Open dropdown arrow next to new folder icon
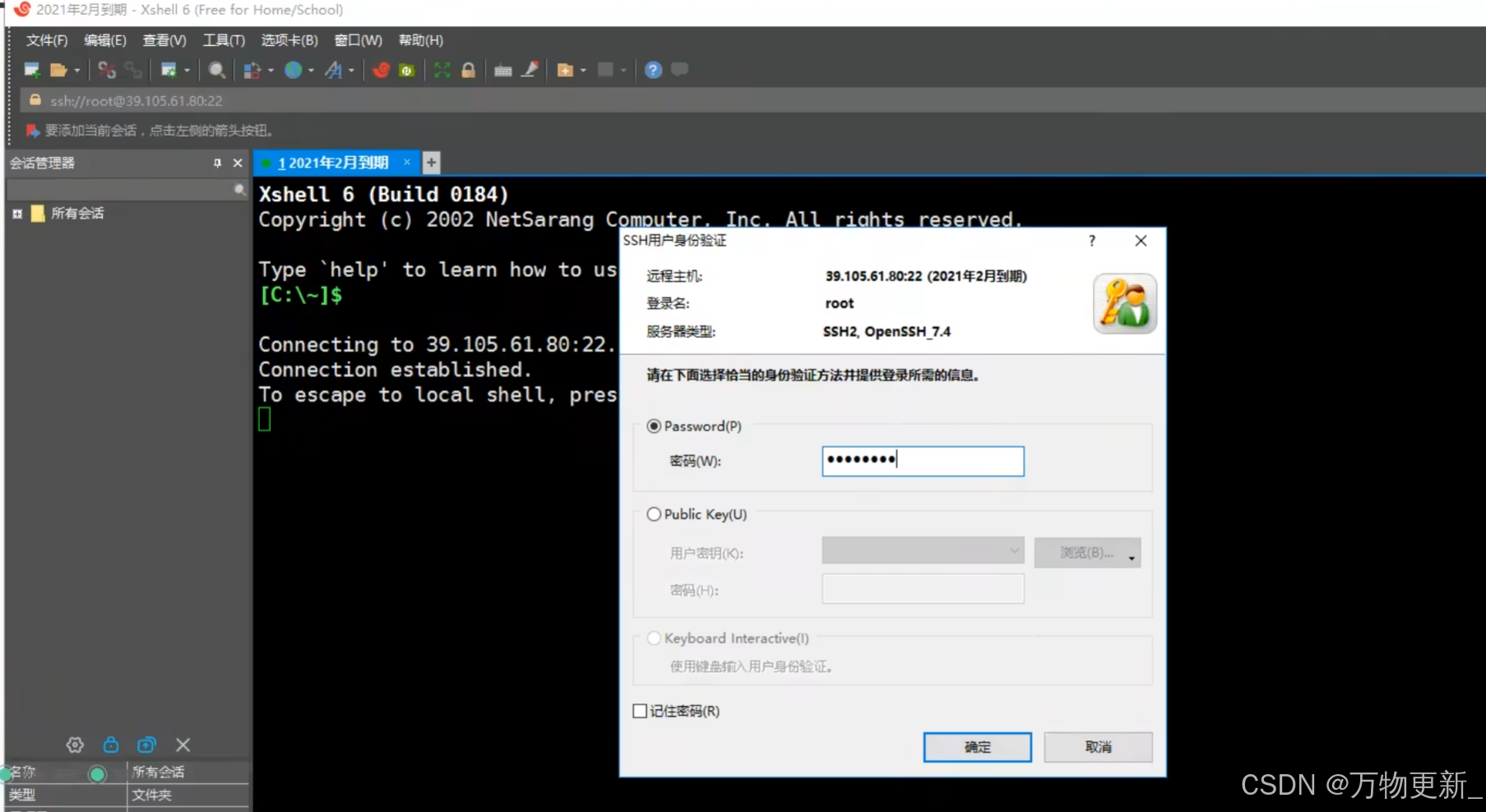The width and height of the screenshot is (1486, 812). click(x=583, y=70)
